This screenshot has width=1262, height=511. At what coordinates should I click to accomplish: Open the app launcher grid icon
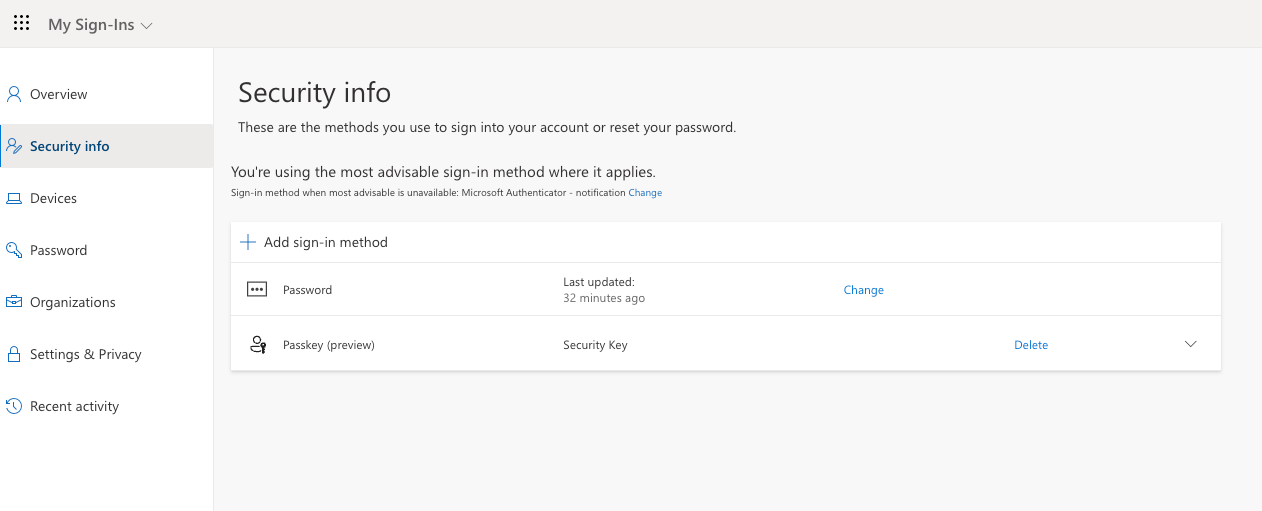tap(21, 24)
